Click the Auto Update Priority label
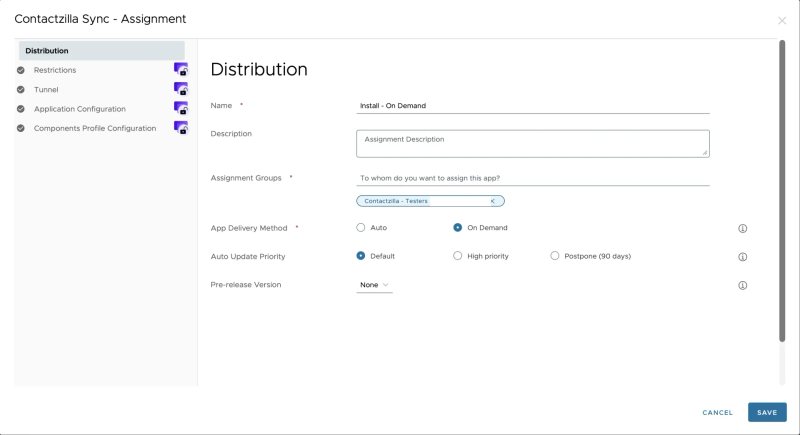This screenshot has height=435, width=800. [247, 257]
